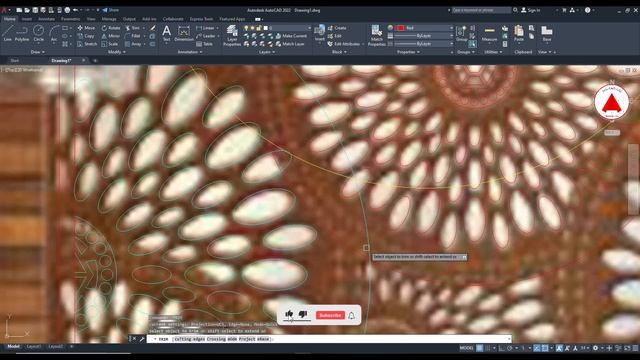
Task: Click the red Subscribe button
Action: (330, 315)
